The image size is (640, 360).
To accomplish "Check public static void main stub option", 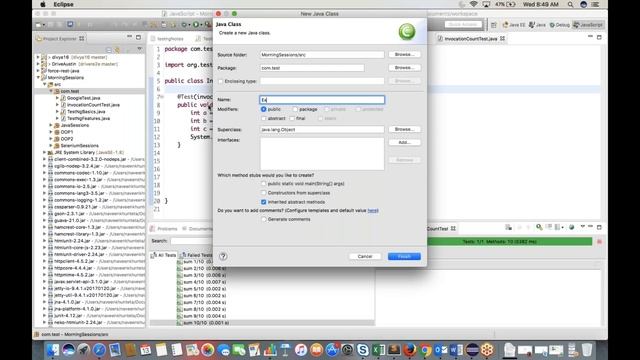I will (263, 184).
